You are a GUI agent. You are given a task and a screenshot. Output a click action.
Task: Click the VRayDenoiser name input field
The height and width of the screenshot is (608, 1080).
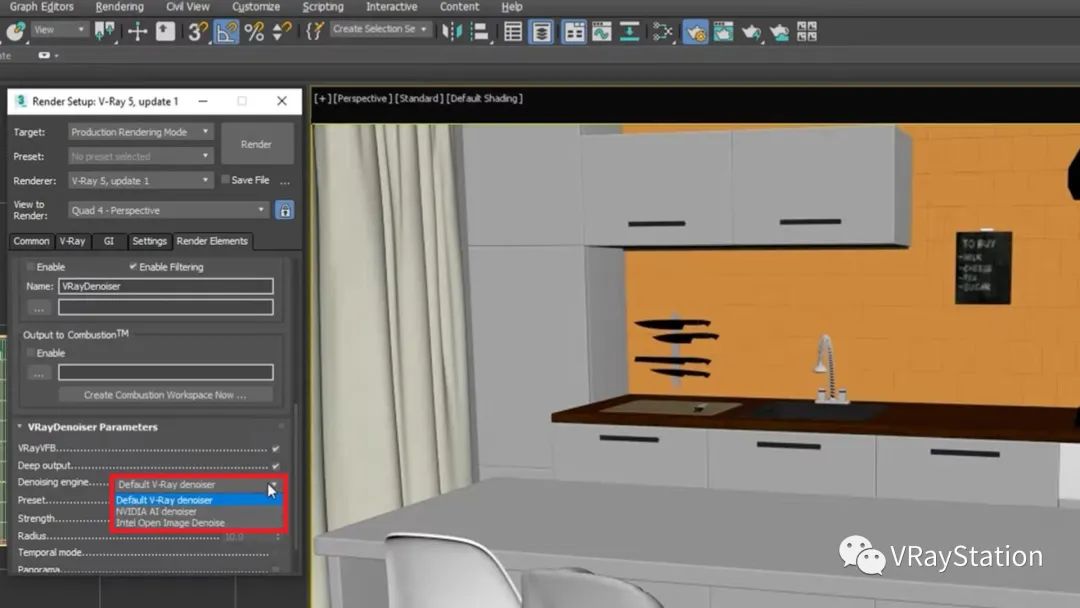165,286
